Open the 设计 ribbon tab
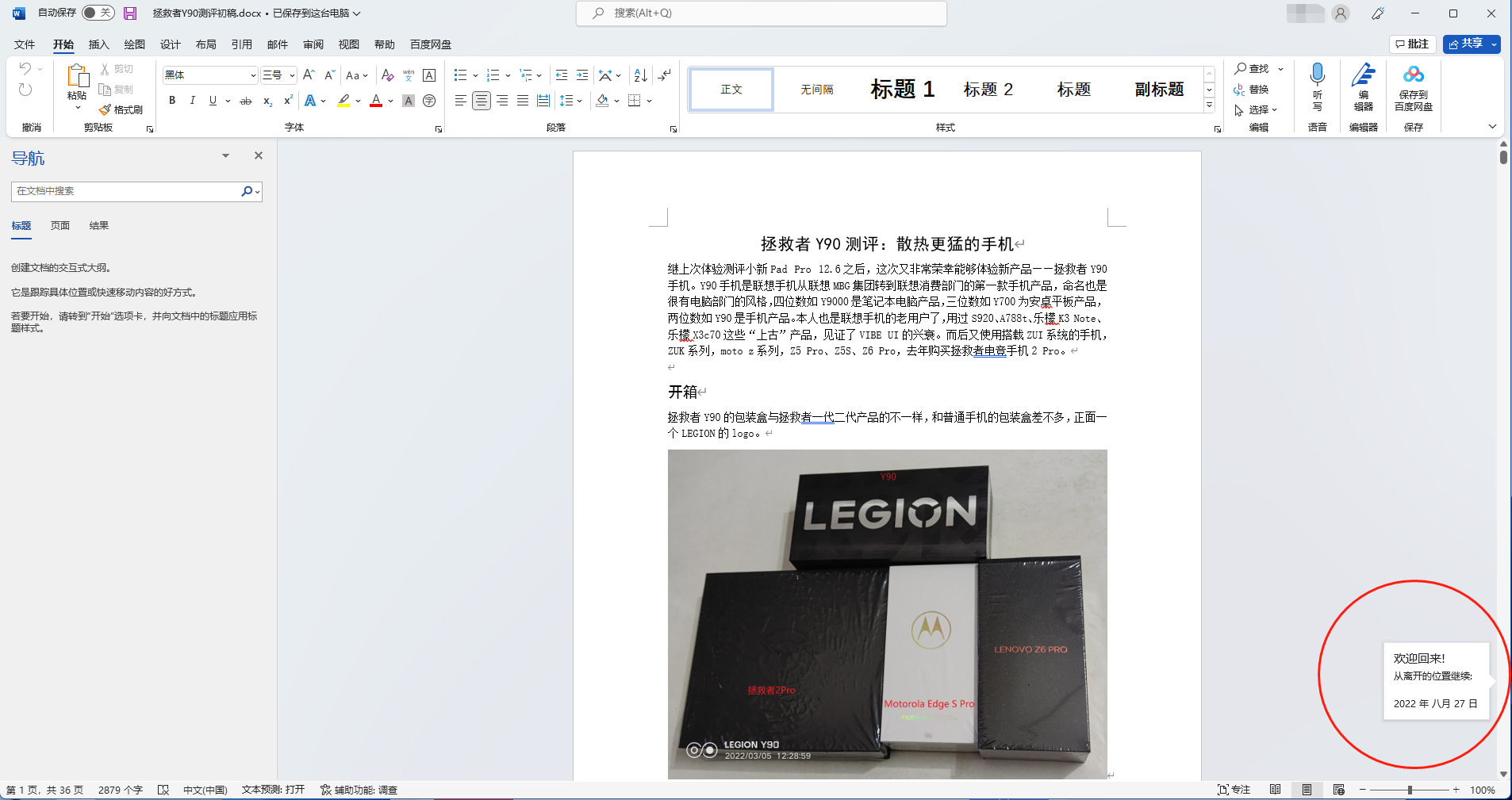The height and width of the screenshot is (800, 1512). (x=171, y=44)
